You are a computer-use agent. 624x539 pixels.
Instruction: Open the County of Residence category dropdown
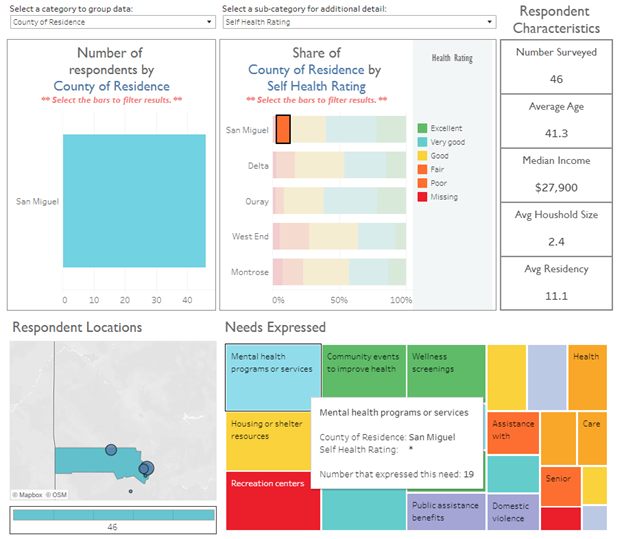108,21
